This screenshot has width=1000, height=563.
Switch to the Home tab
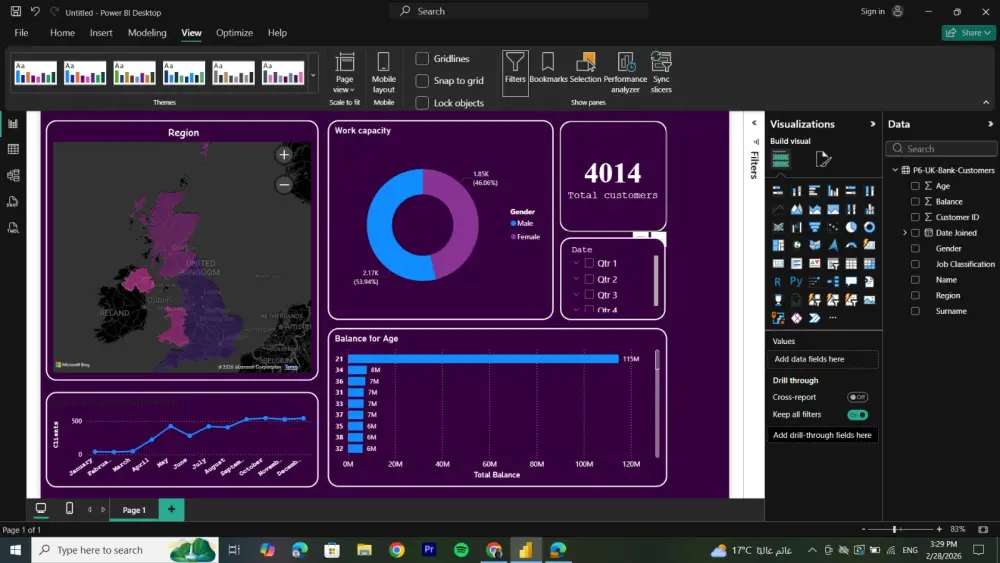[62, 33]
